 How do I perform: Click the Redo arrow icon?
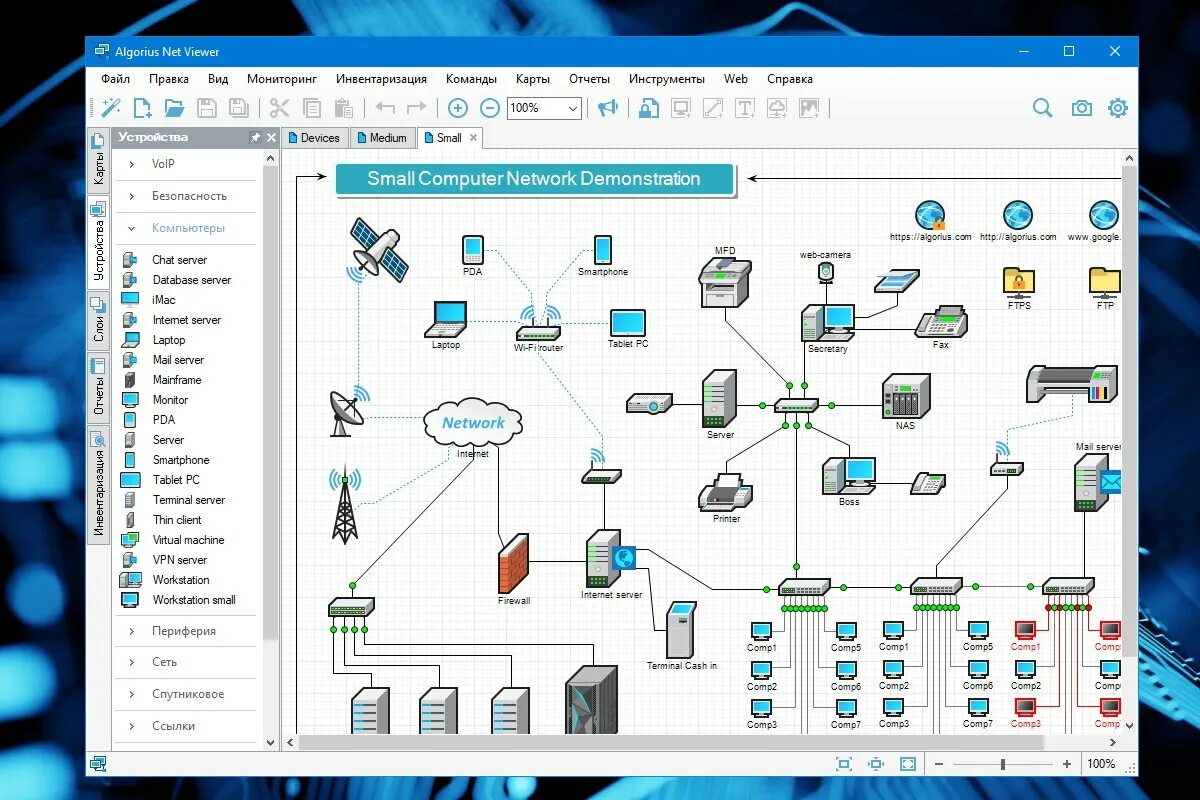tap(416, 108)
